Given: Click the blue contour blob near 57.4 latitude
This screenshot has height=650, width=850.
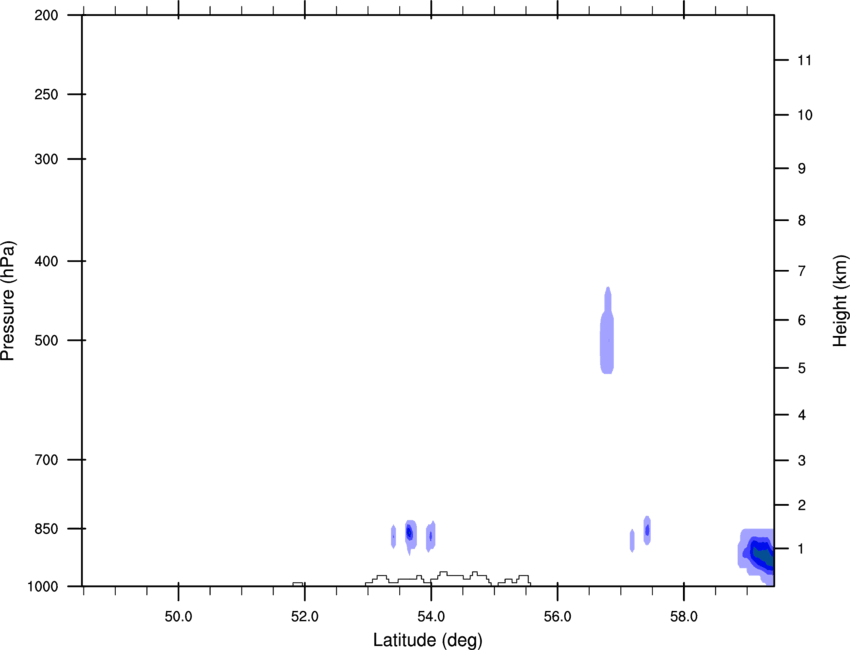Looking at the screenshot, I should (x=647, y=530).
